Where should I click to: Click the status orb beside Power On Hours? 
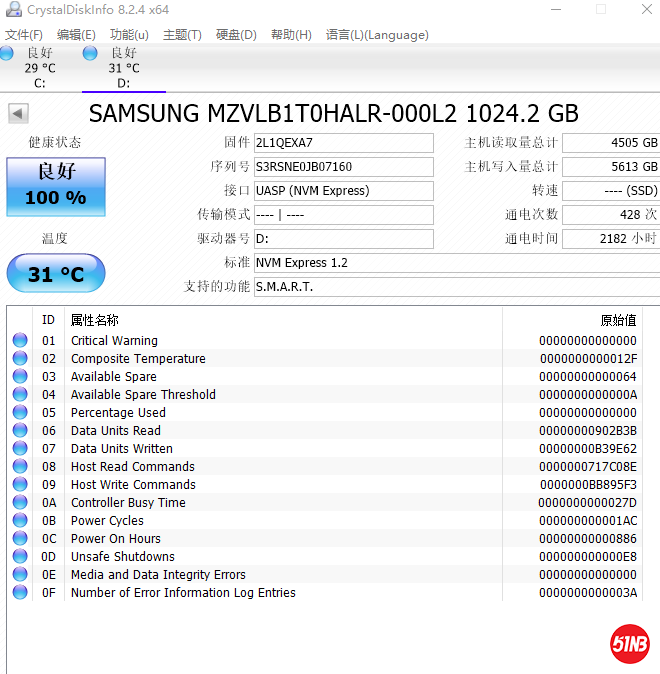click(20, 539)
